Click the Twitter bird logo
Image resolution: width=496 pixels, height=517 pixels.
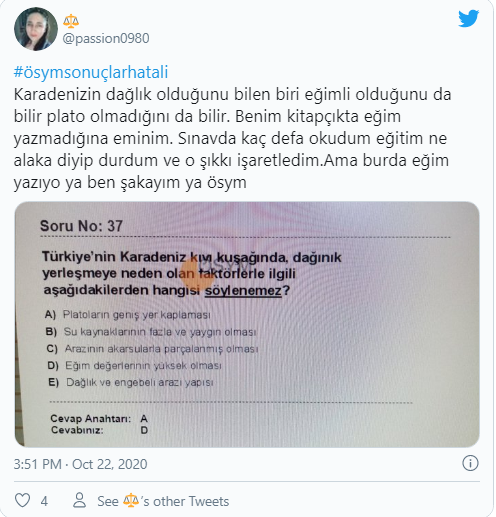[468, 19]
